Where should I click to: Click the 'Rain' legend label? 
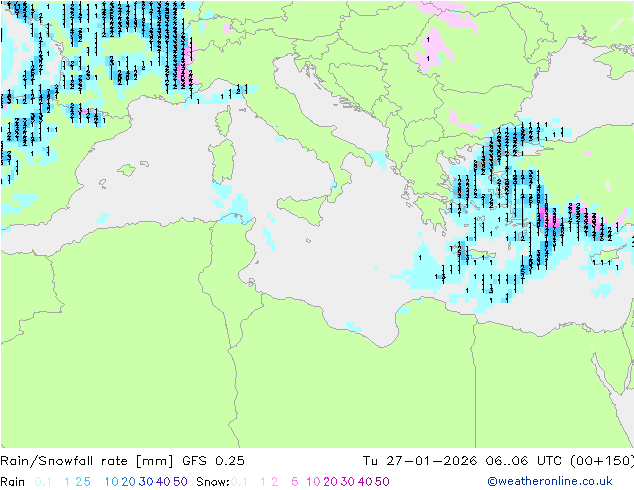click(13, 482)
